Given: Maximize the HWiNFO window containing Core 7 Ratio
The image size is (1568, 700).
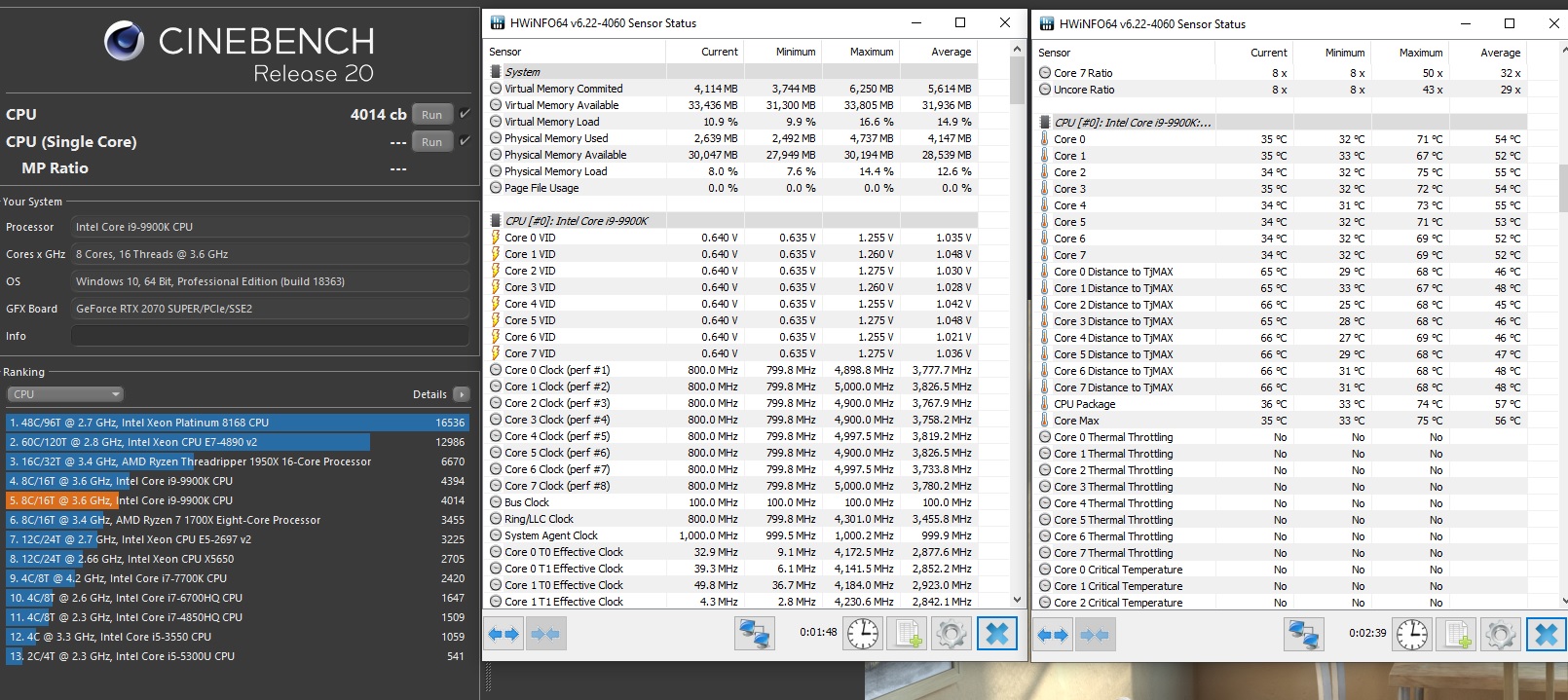Looking at the screenshot, I should click(x=1510, y=23).
